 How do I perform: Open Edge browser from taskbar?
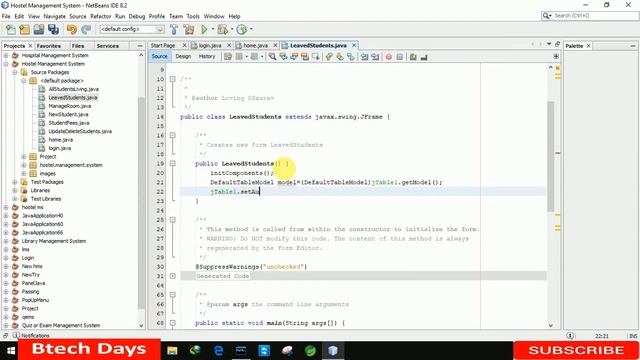click(219, 351)
